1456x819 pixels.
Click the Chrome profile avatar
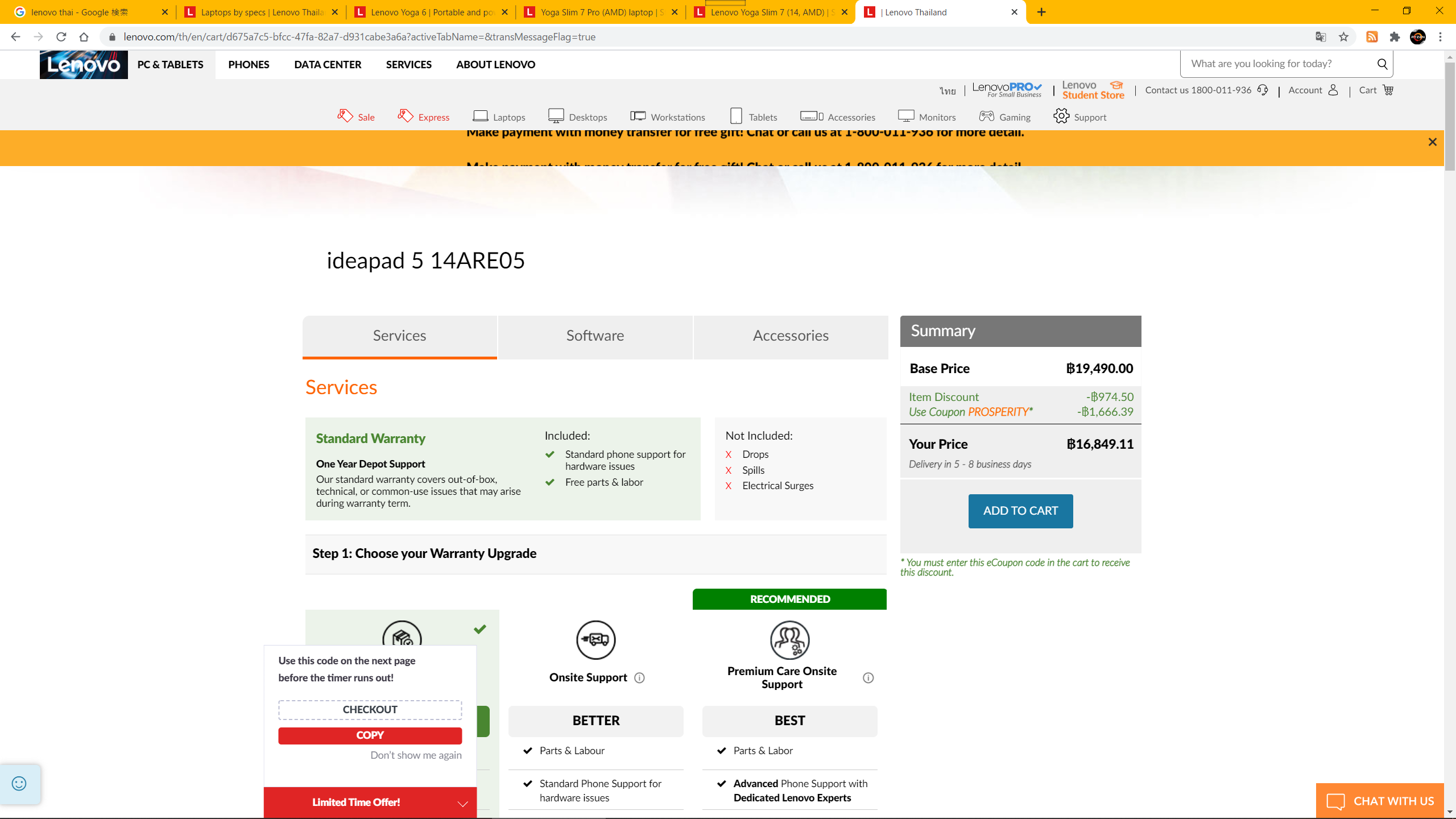tap(1418, 37)
